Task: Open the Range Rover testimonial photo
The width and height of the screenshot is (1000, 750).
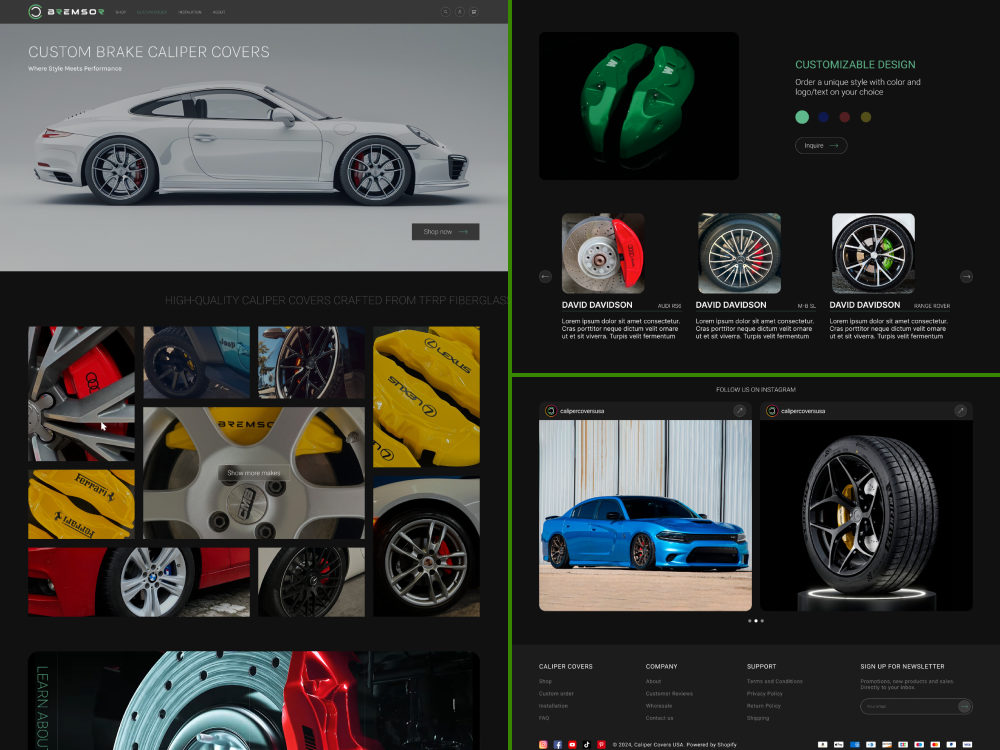Action: [x=873, y=253]
